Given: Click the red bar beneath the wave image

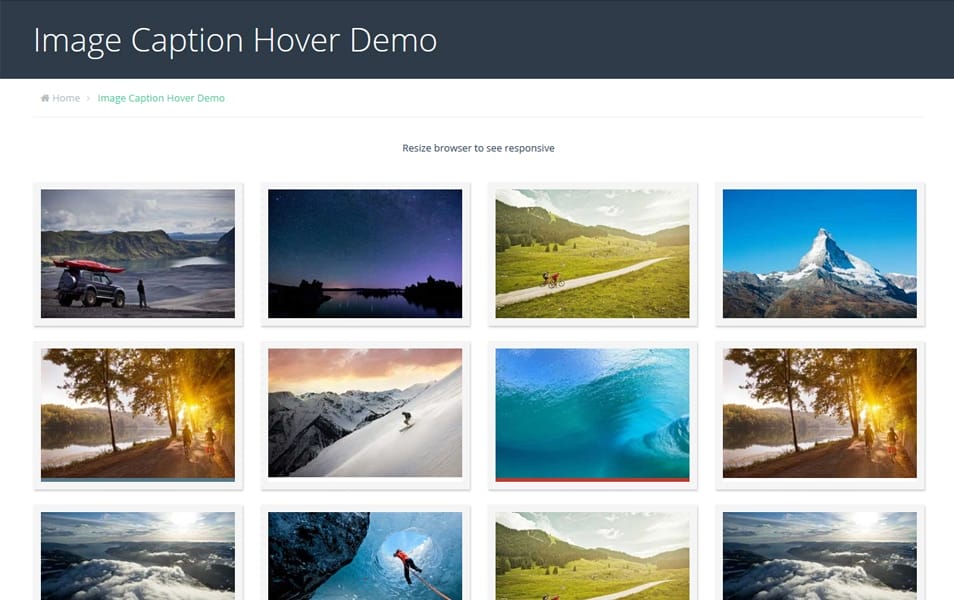Looking at the screenshot, I should [x=592, y=478].
